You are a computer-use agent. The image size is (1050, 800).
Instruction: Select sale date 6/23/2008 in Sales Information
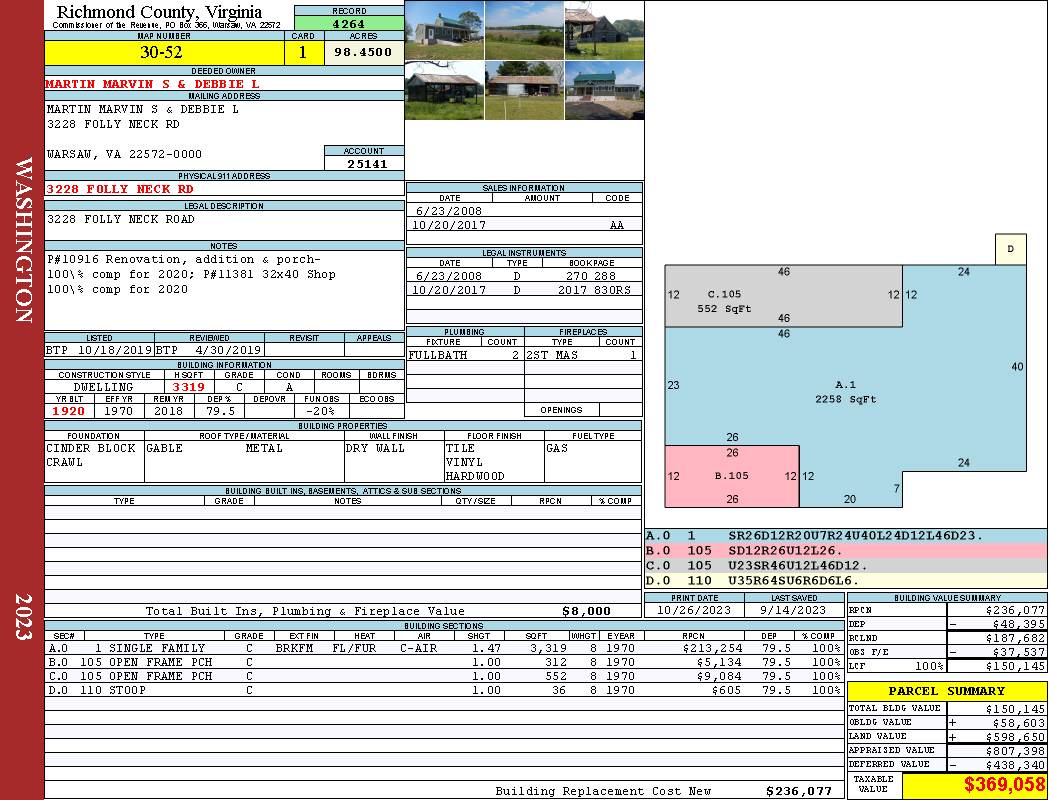(x=449, y=210)
